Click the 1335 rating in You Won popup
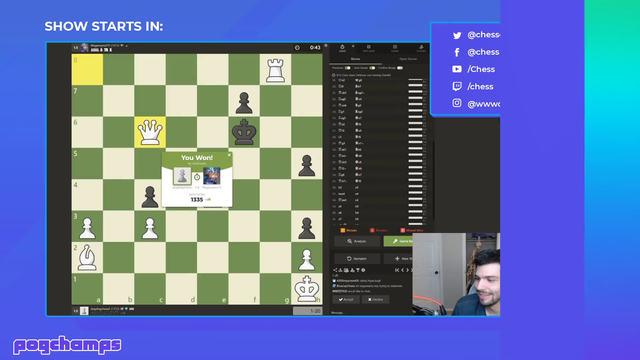Screen dimensions: 640x360 coord(197,200)
